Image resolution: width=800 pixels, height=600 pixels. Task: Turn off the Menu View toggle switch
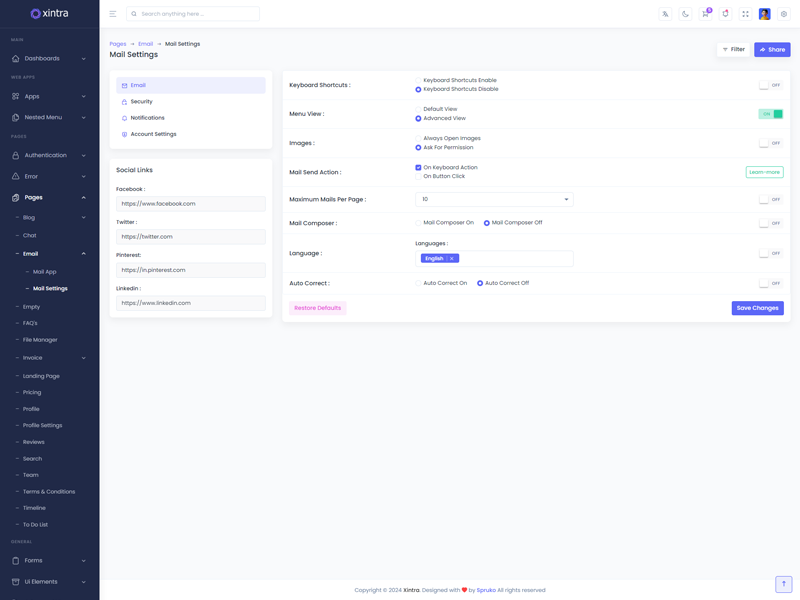coord(770,114)
